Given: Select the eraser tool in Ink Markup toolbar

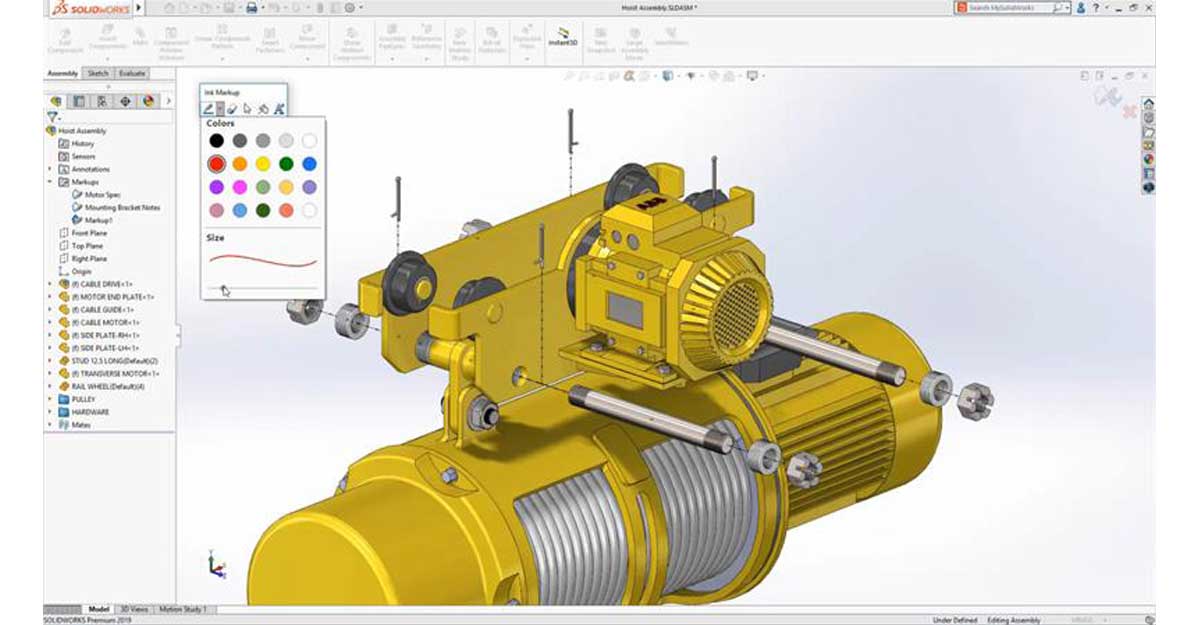Looking at the screenshot, I should 232,108.
